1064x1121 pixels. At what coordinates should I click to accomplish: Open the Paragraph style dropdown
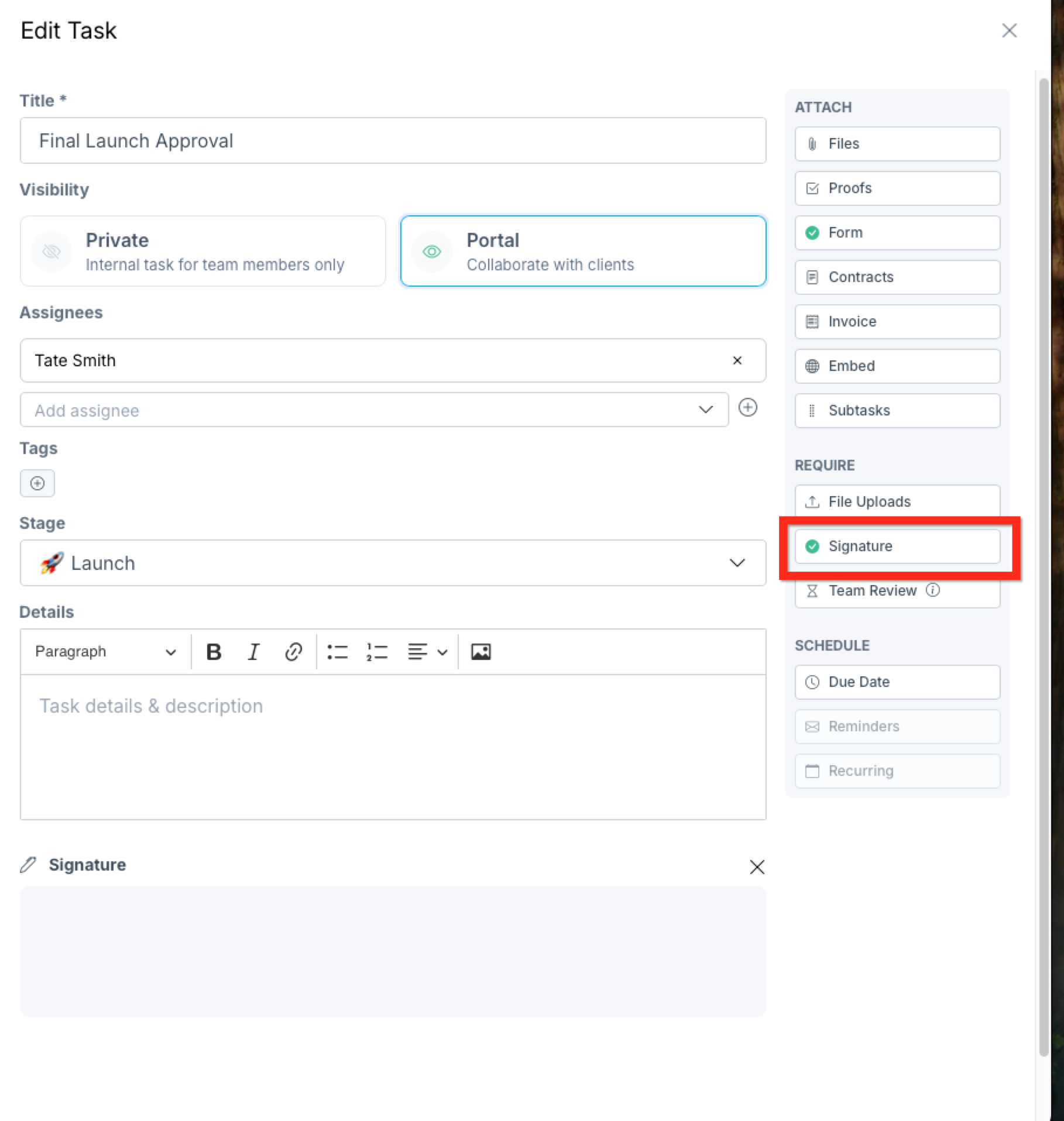105,652
